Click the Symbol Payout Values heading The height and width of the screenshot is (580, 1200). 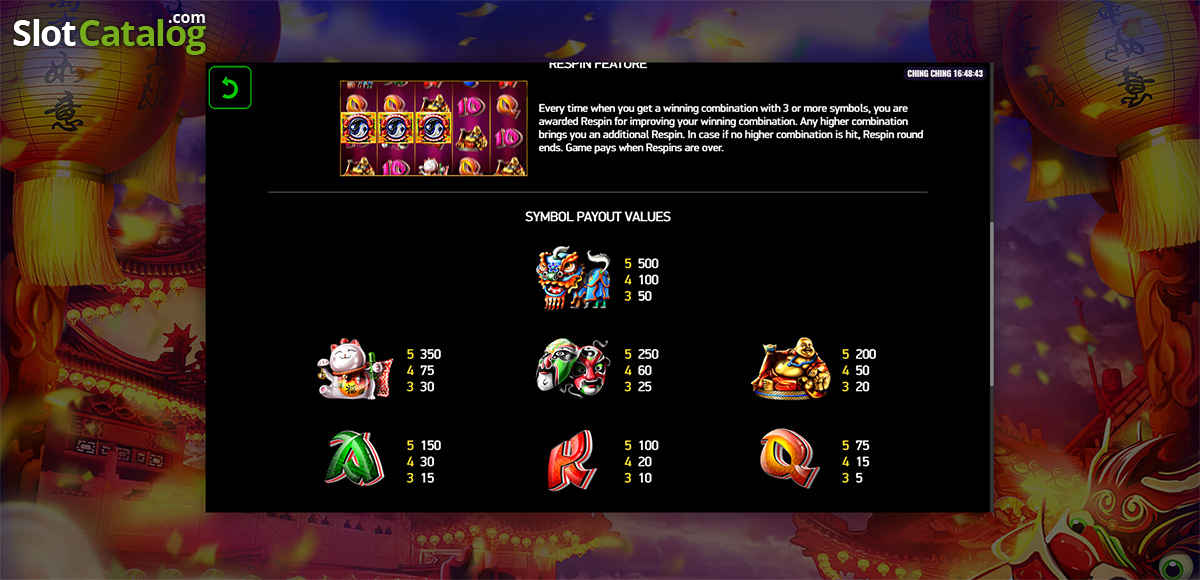coord(598,216)
